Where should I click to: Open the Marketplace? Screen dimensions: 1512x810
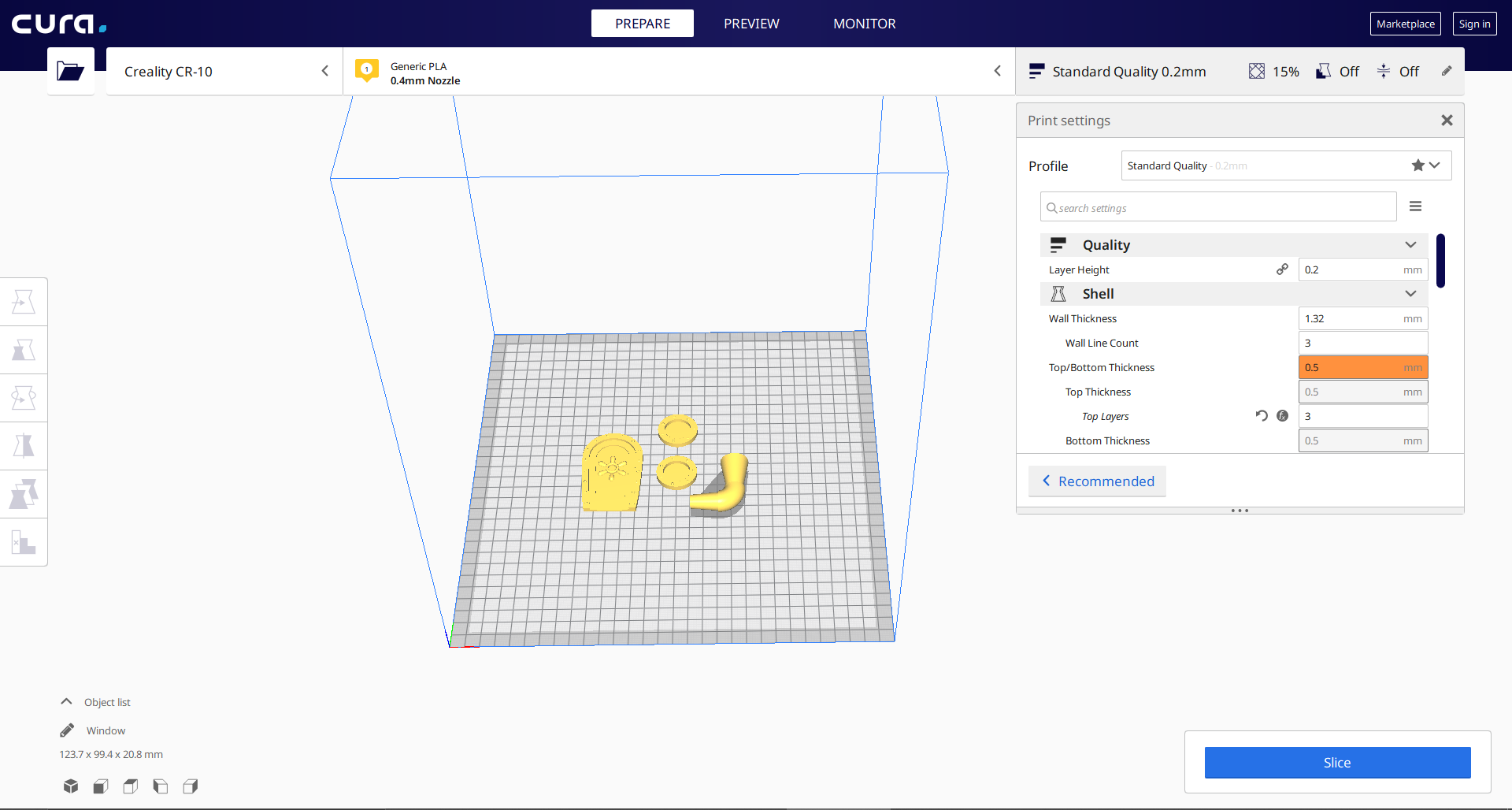tap(1406, 24)
